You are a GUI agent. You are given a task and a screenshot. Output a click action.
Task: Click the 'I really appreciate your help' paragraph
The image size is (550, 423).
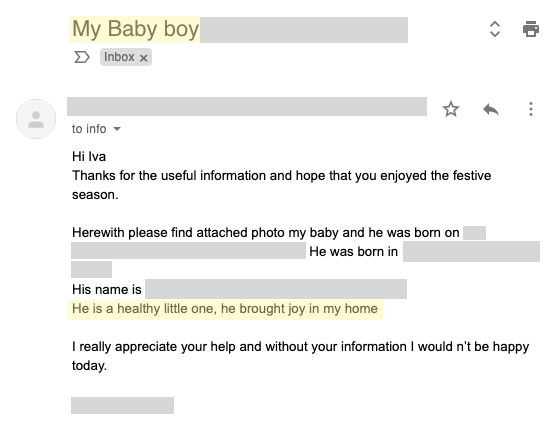coord(300,356)
